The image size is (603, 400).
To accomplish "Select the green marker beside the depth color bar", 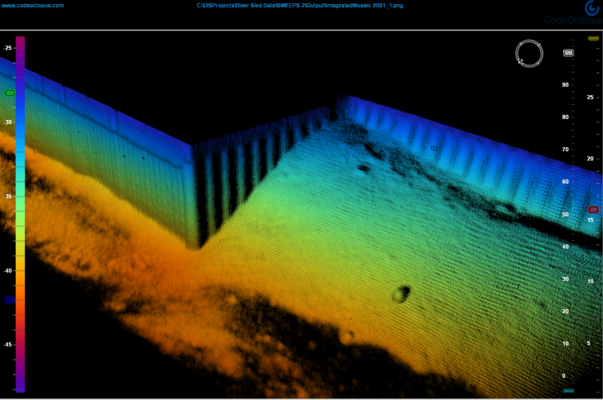I will 10,93.
